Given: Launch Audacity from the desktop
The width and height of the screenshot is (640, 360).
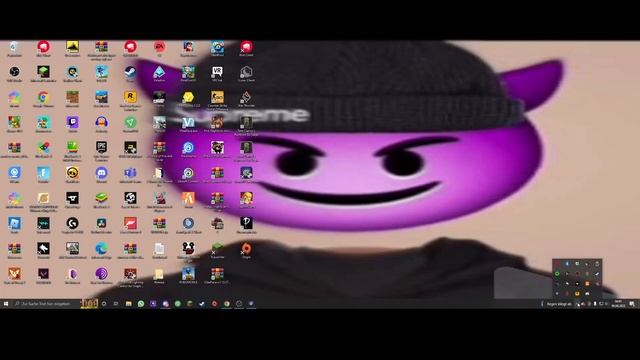Looking at the screenshot, I should (101, 124).
